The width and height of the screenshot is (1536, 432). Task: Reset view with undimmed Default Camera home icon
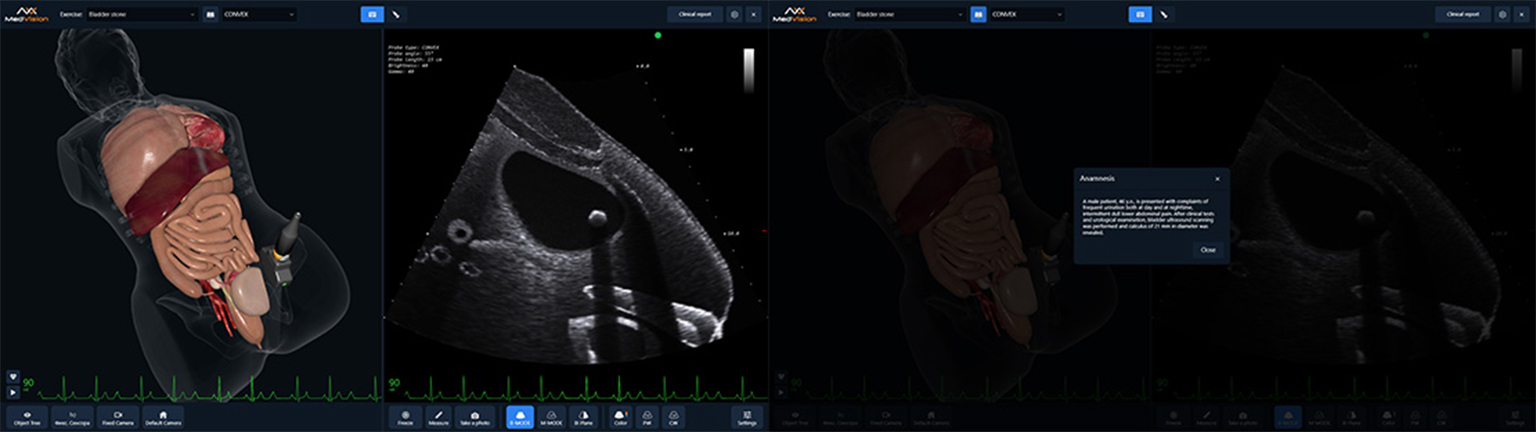tap(163, 416)
